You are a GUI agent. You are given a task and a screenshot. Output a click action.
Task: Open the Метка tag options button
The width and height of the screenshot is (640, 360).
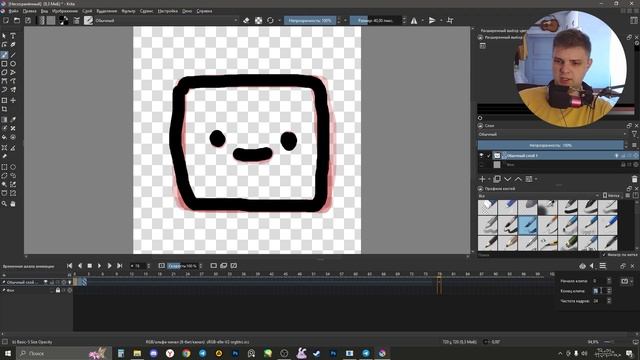click(x=611, y=196)
